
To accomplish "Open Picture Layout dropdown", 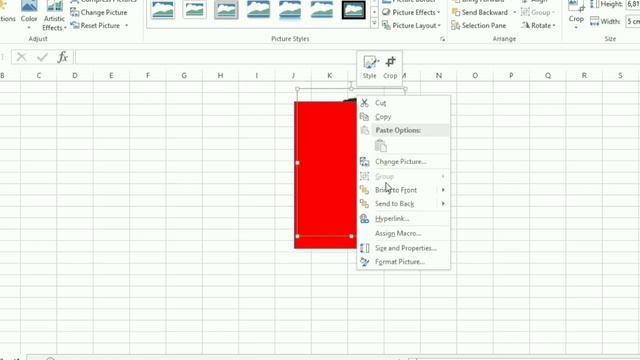I will 411,25.
